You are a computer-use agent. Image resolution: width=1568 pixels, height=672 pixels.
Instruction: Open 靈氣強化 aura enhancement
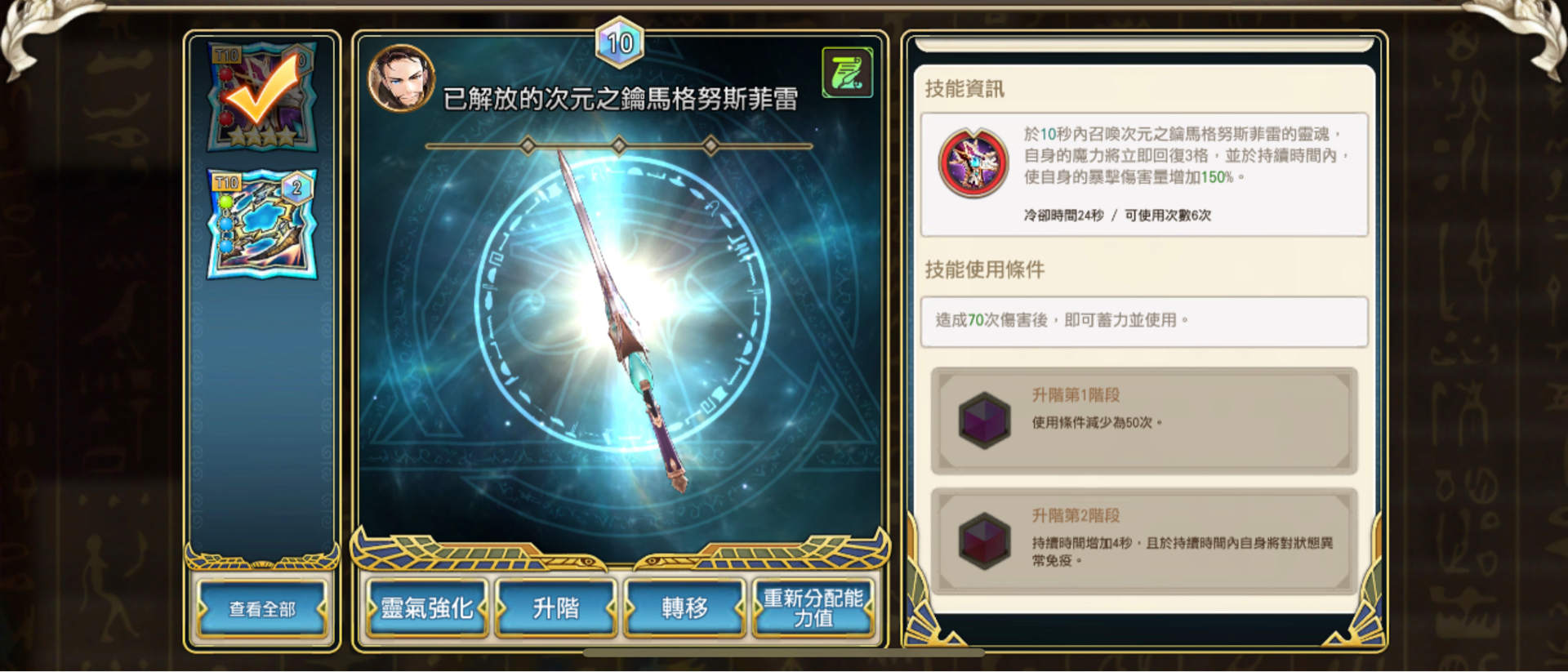(427, 608)
